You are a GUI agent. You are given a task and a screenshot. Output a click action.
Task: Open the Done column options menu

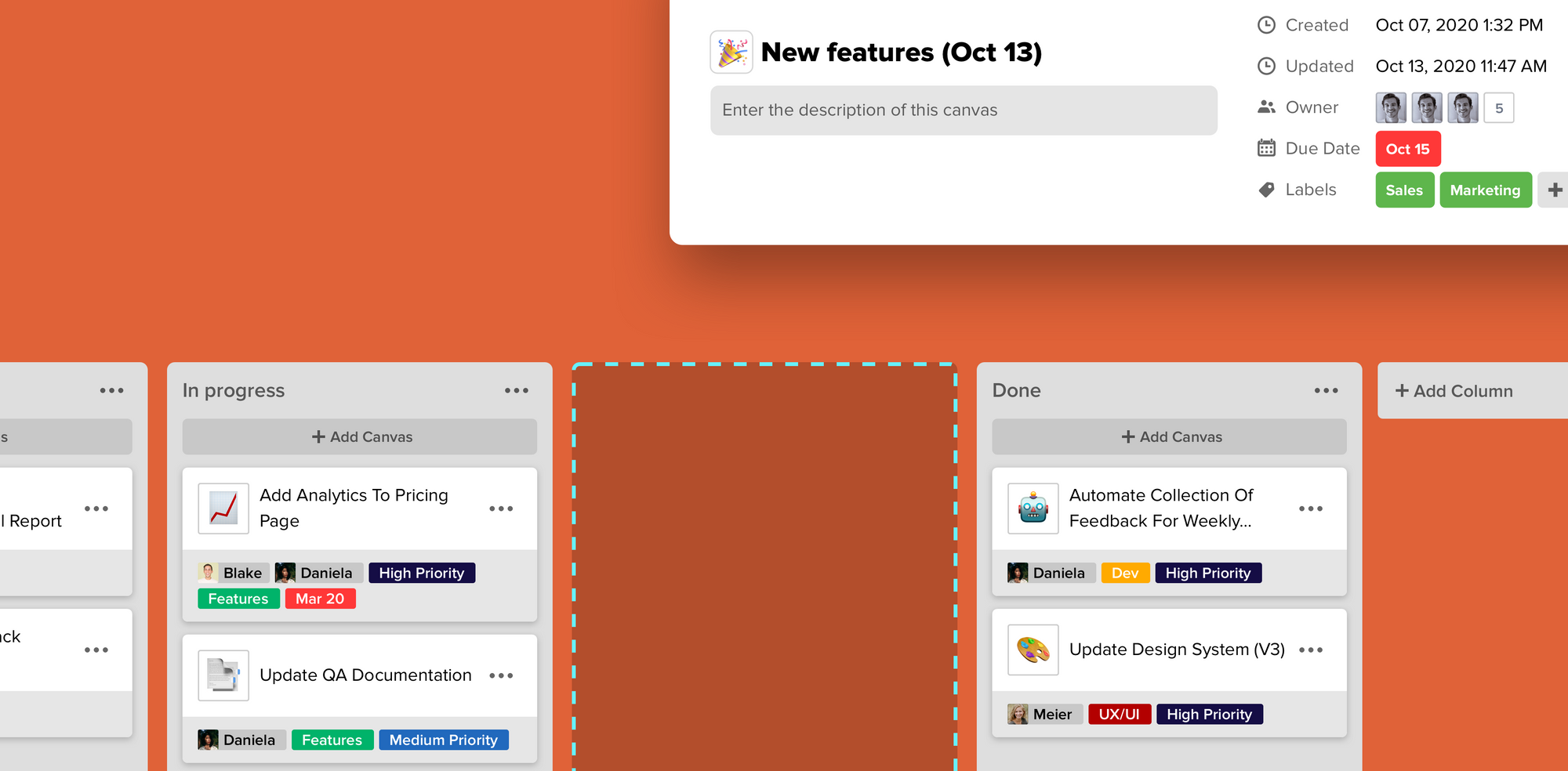(x=1327, y=390)
